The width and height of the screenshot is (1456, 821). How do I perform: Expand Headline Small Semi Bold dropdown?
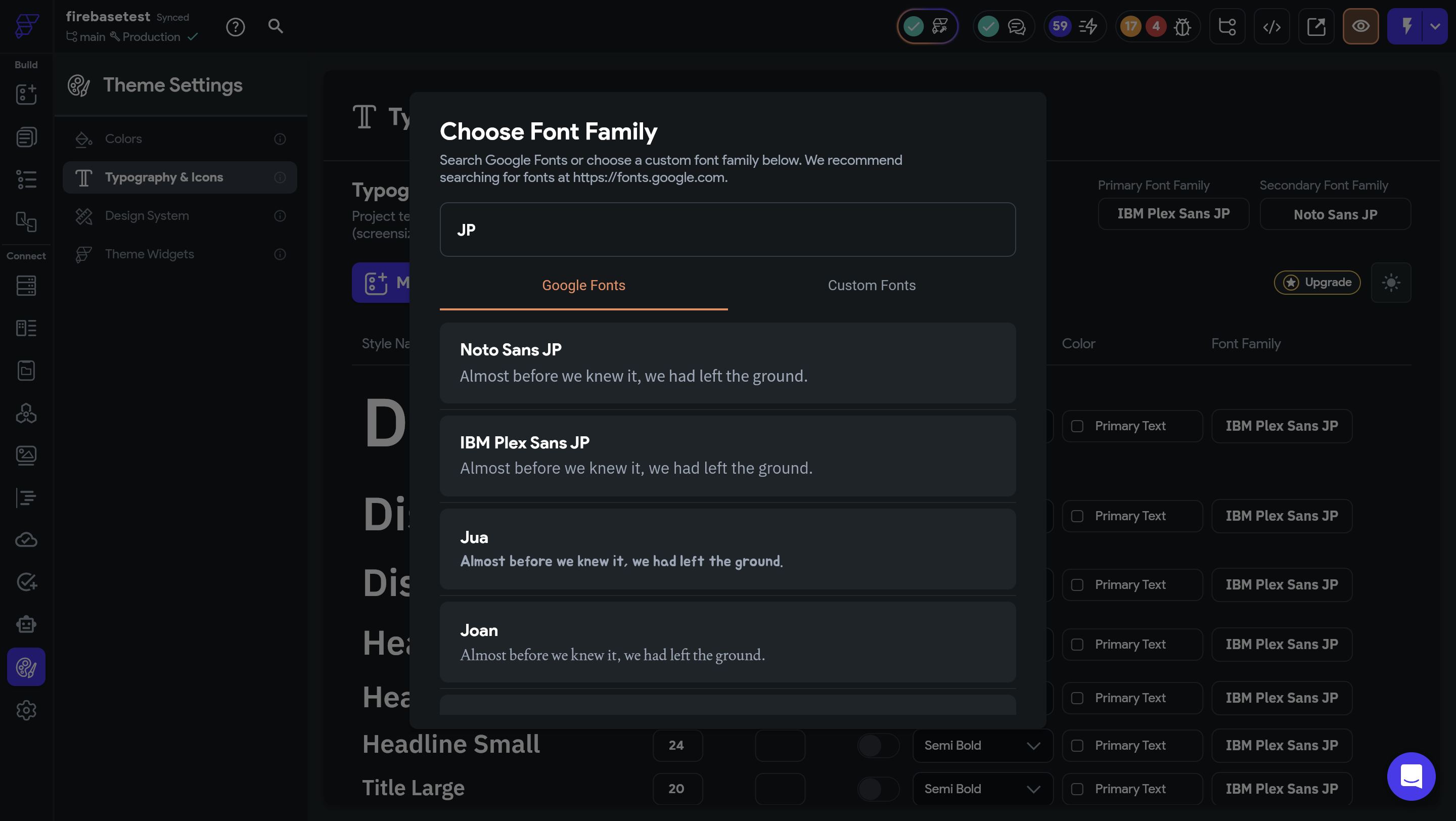982,746
